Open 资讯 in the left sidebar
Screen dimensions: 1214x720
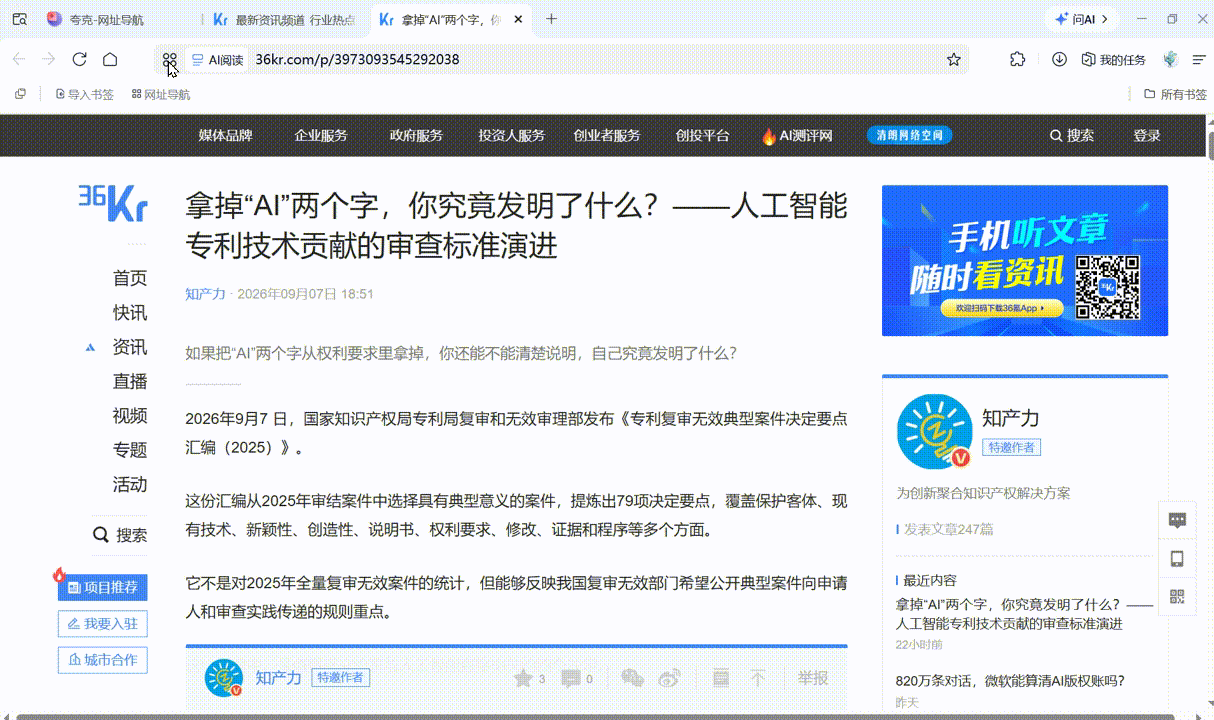(x=130, y=347)
